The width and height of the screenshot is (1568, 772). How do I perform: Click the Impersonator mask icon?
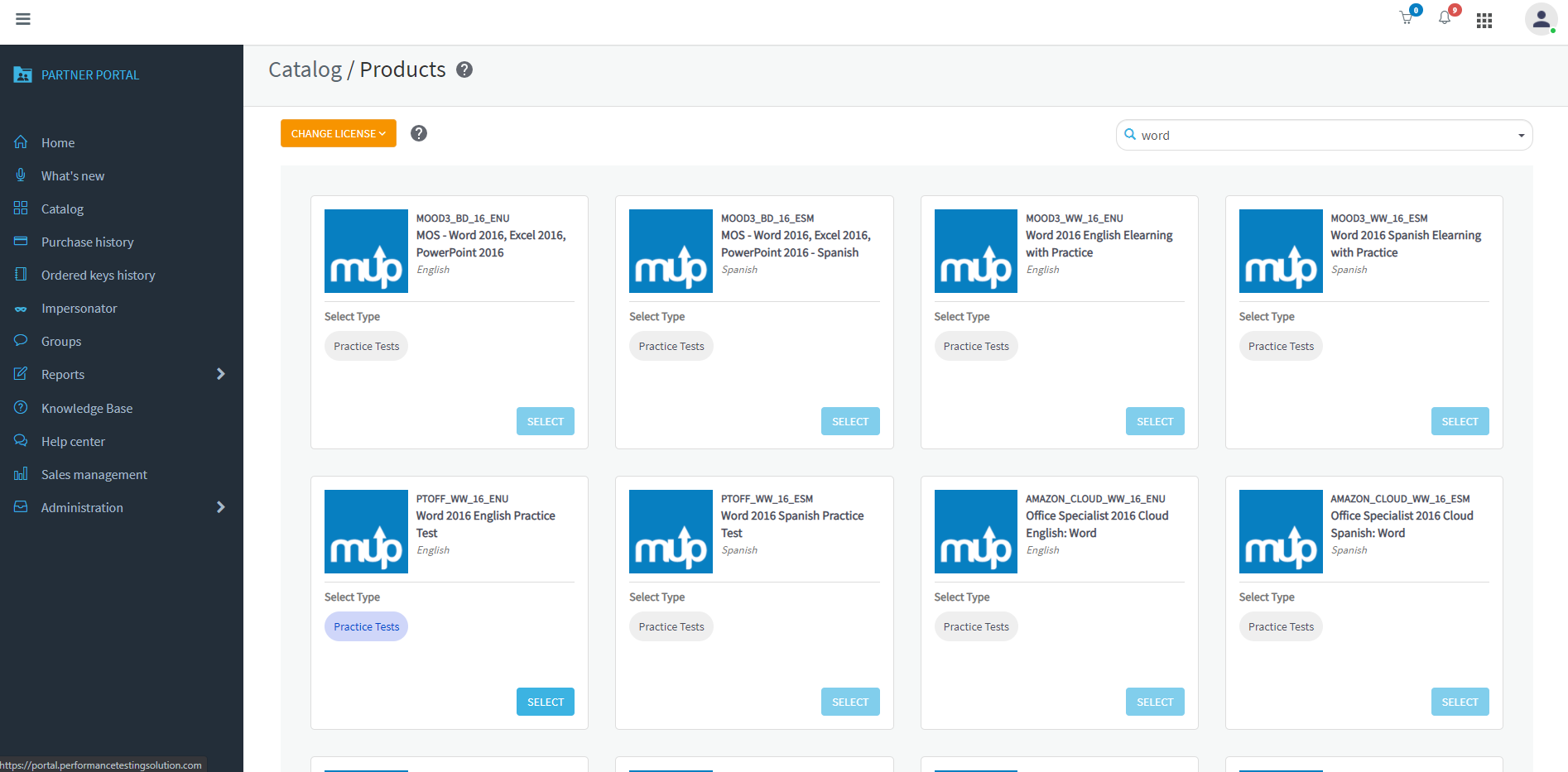click(21, 309)
